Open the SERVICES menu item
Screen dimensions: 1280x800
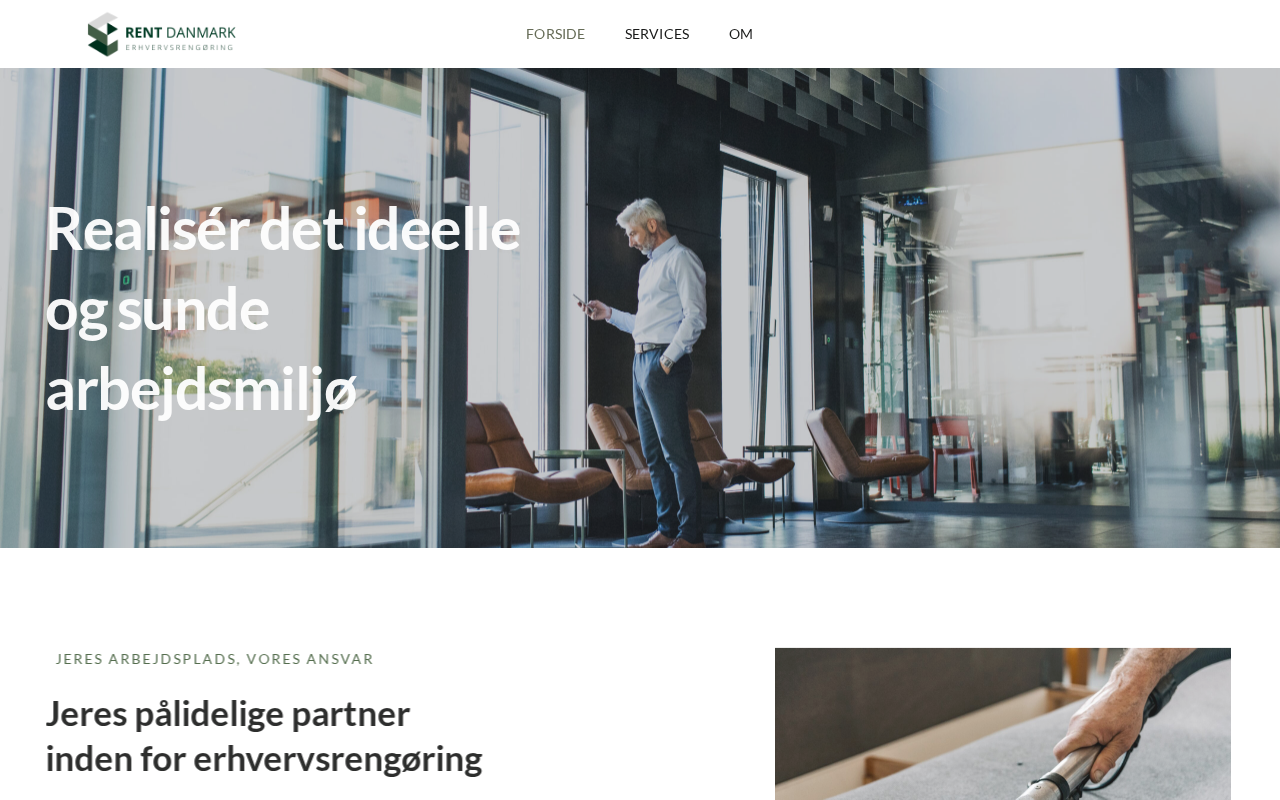657,34
